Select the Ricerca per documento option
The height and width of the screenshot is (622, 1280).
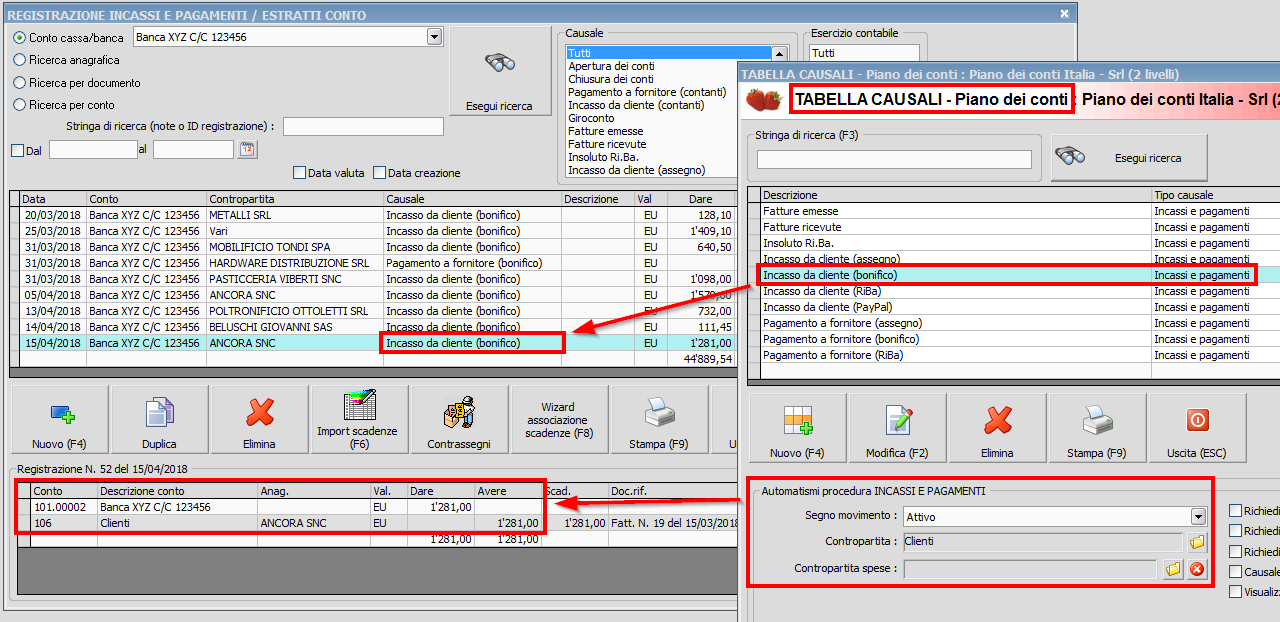[19, 83]
